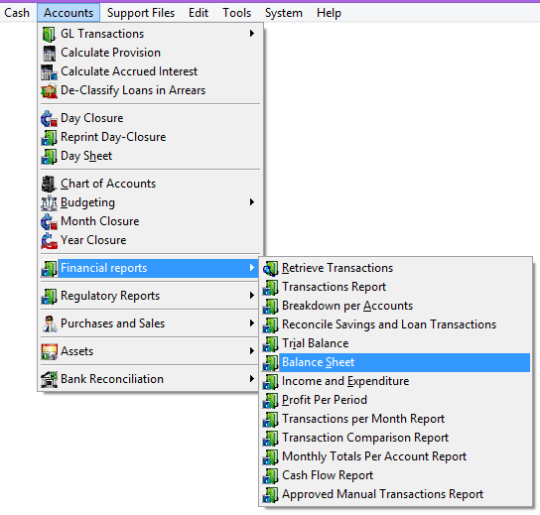Image resolution: width=540 pixels, height=515 pixels.
Task: Click the Transaction Comparison Report icon
Action: 270,438
